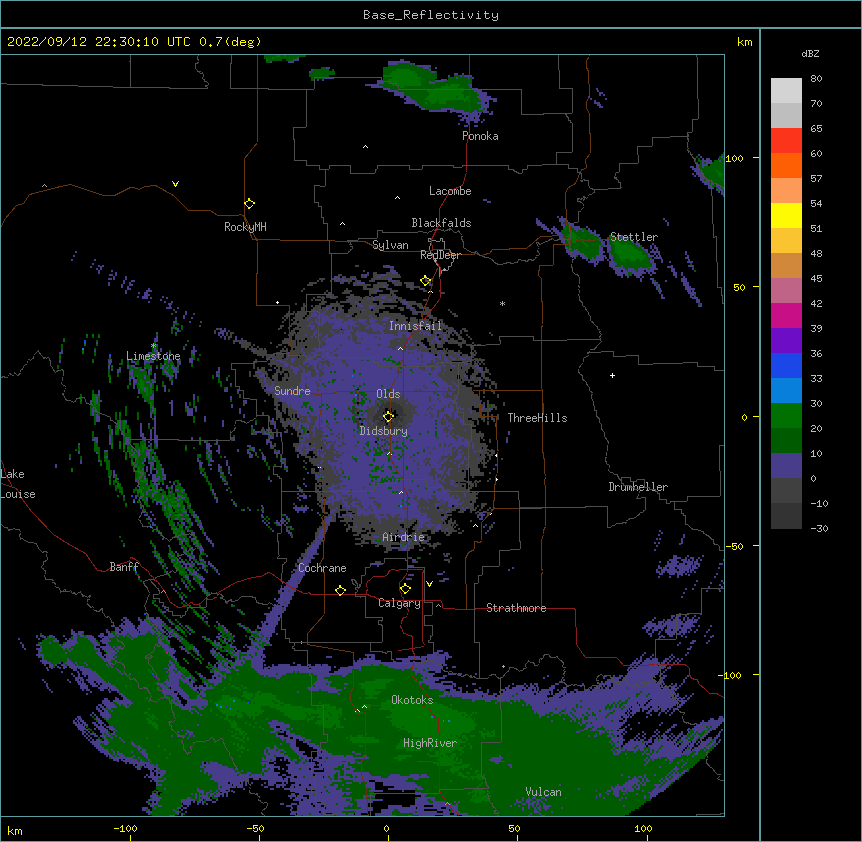Click the light gray 80 dBZ legend swatch
Screen dimensions: 862x842
point(786,90)
